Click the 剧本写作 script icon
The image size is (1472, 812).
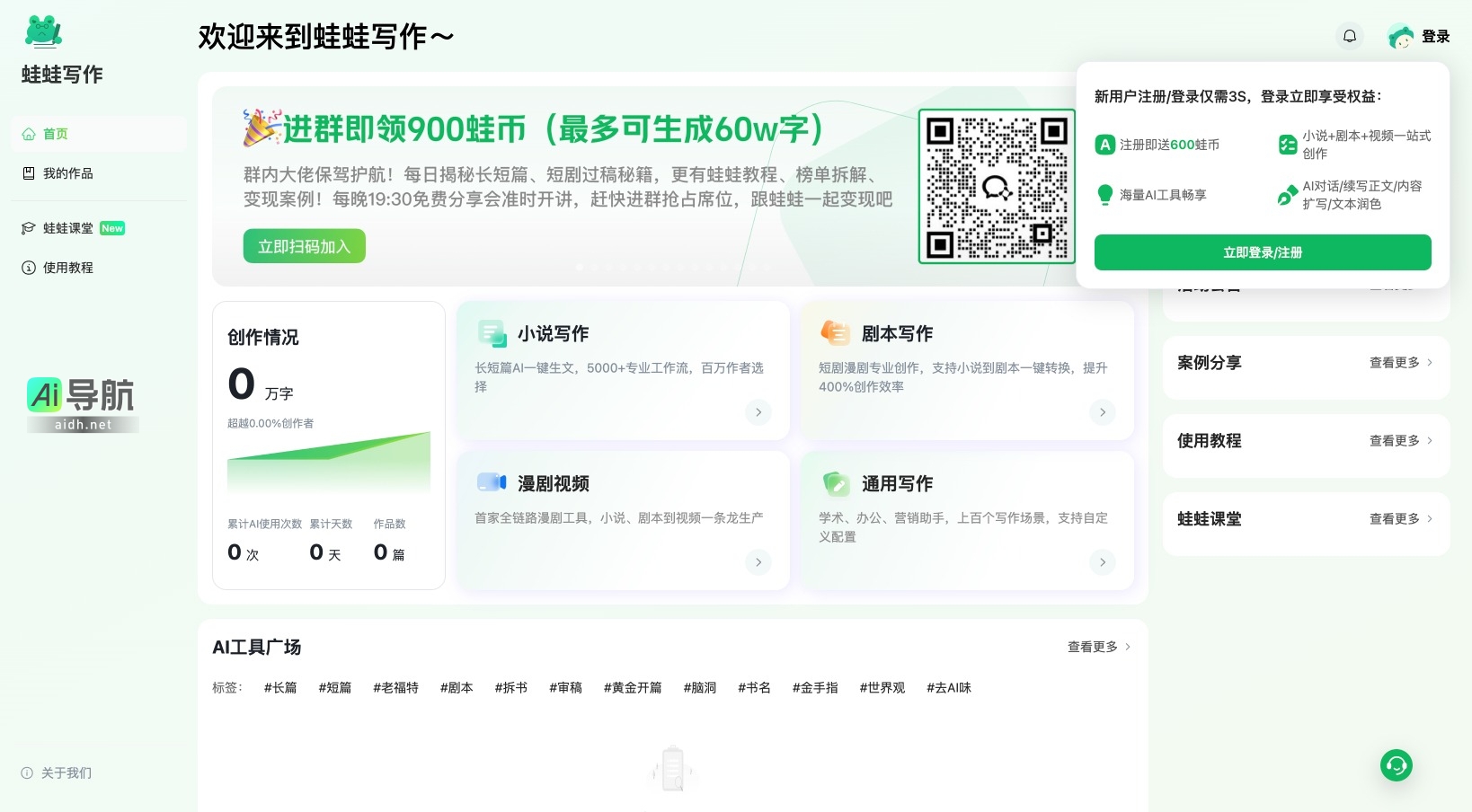pos(836,331)
